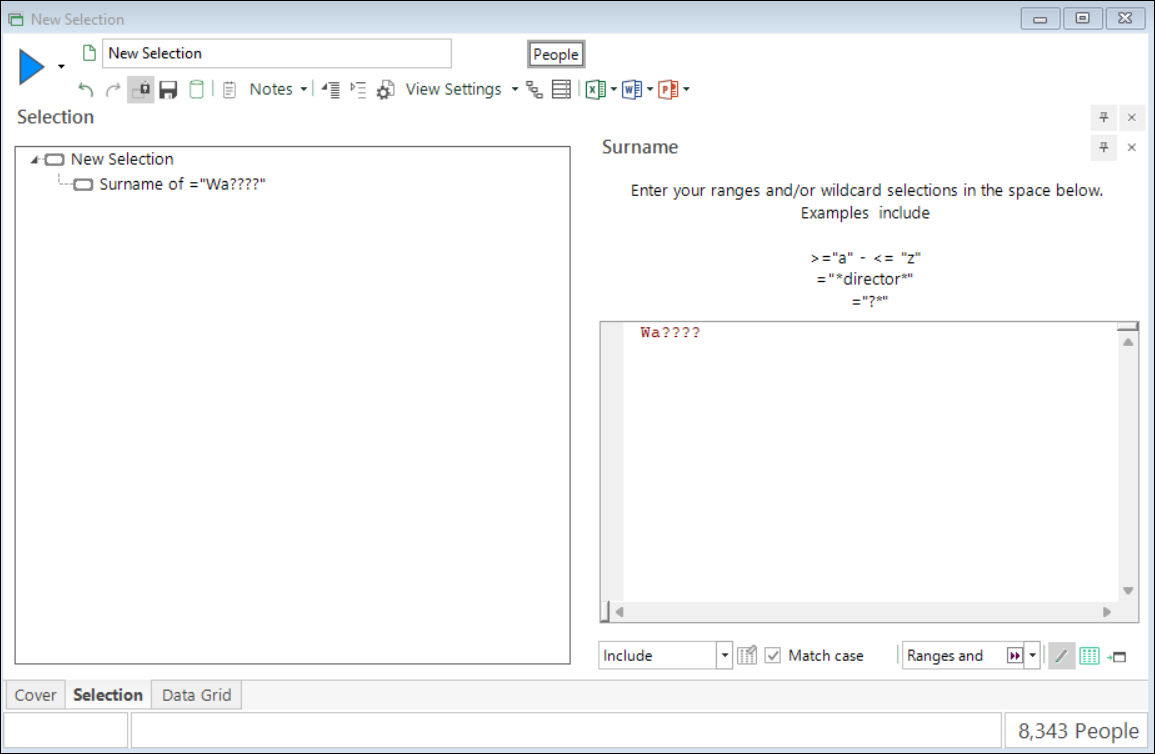Click the list rows view icon
1155x754 pixels.
(x=561, y=90)
